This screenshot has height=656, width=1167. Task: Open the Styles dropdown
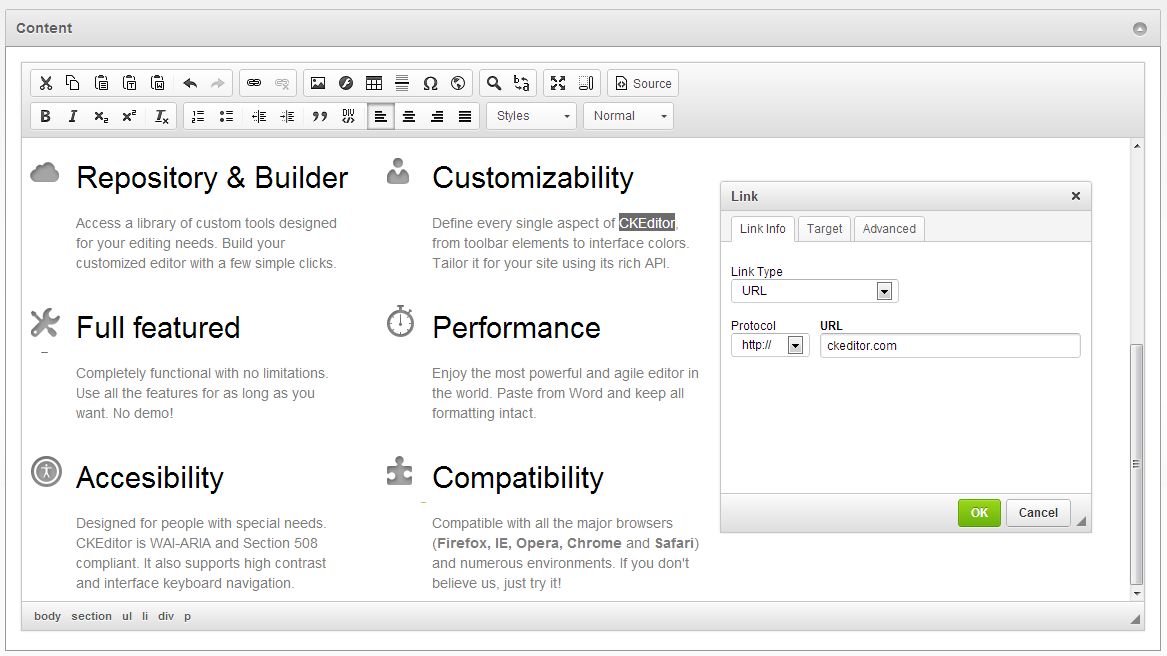[x=532, y=116]
